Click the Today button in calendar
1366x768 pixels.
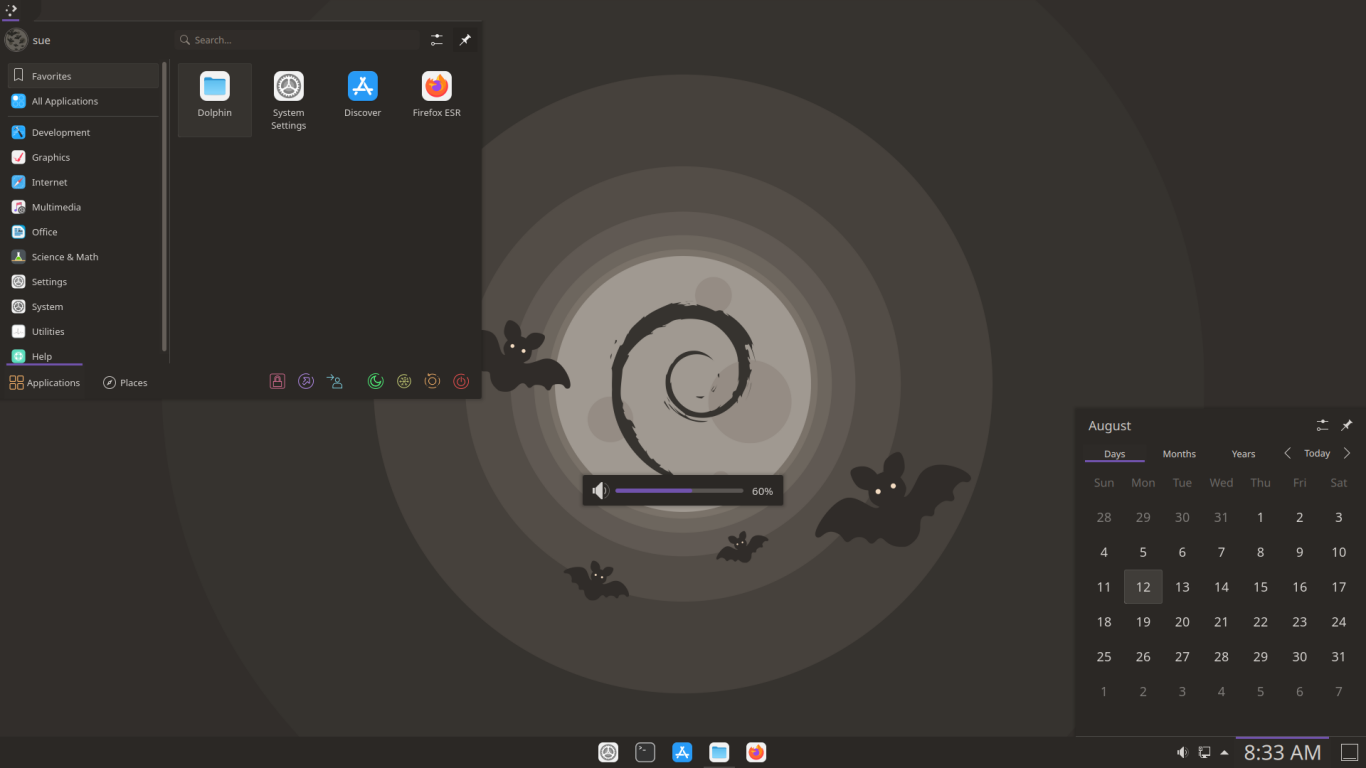pyautogui.click(x=1317, y=453)
